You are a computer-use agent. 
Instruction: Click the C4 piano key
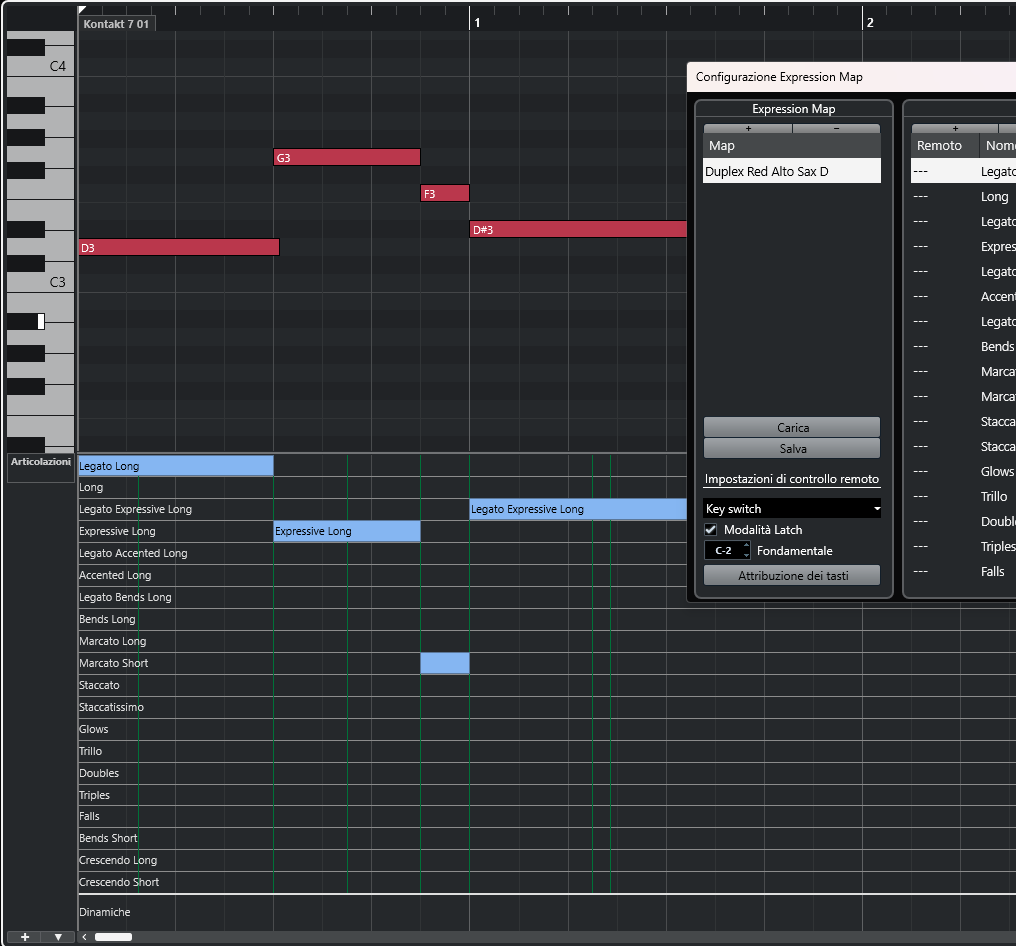(57, 66)
